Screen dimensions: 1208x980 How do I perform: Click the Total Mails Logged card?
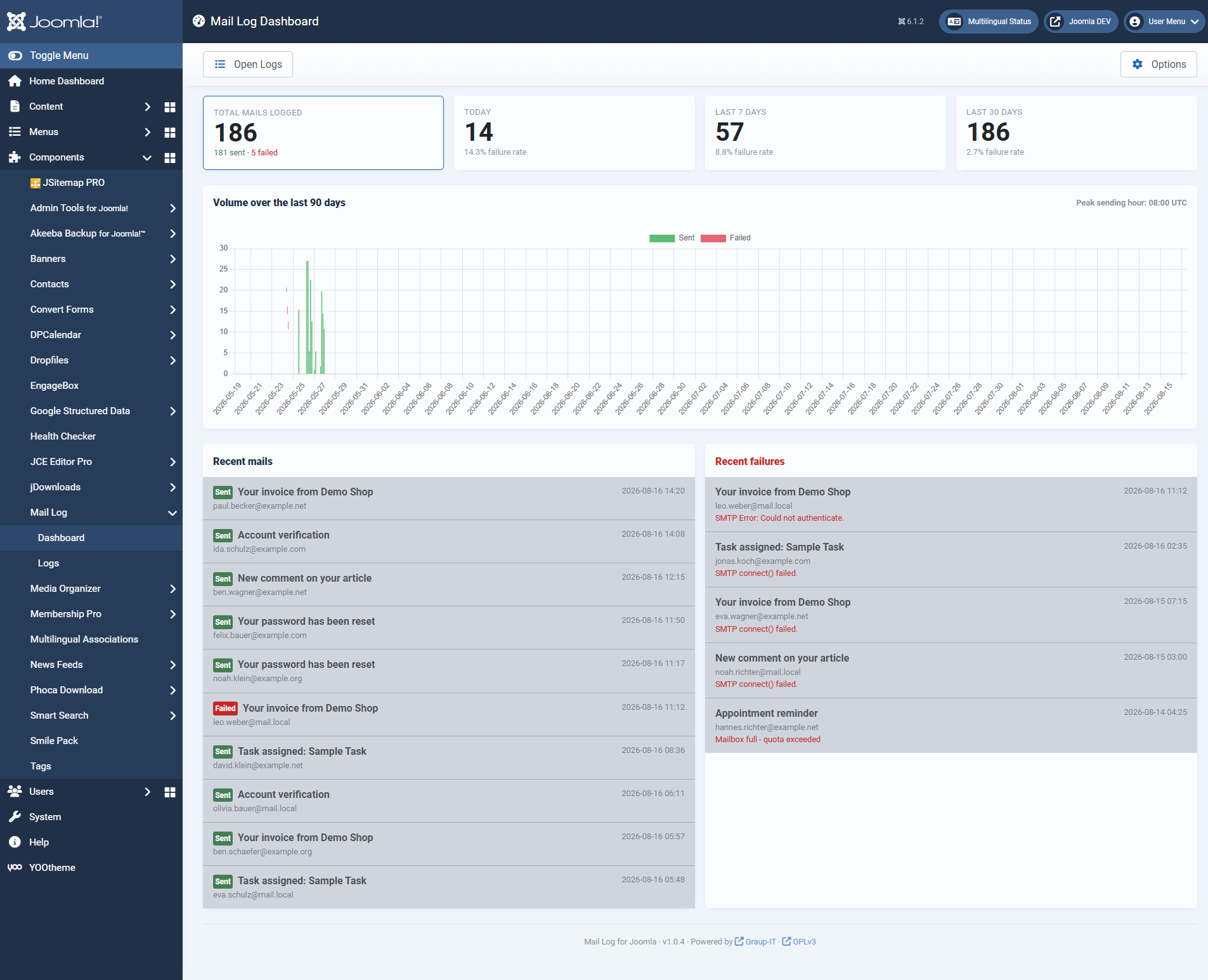coord(323,133)
